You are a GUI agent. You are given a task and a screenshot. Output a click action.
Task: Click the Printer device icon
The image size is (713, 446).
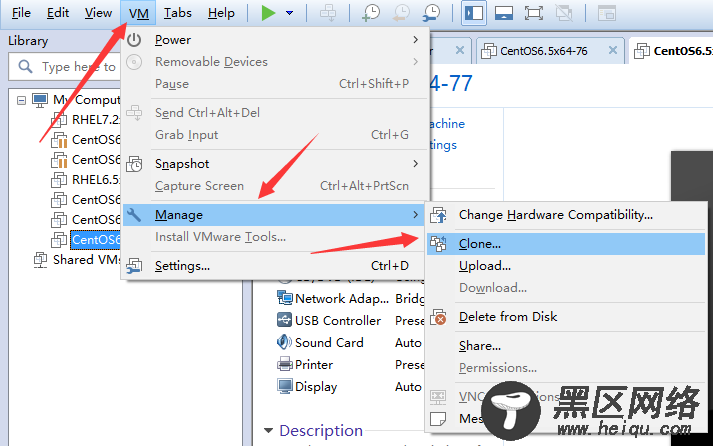point(285,364)
